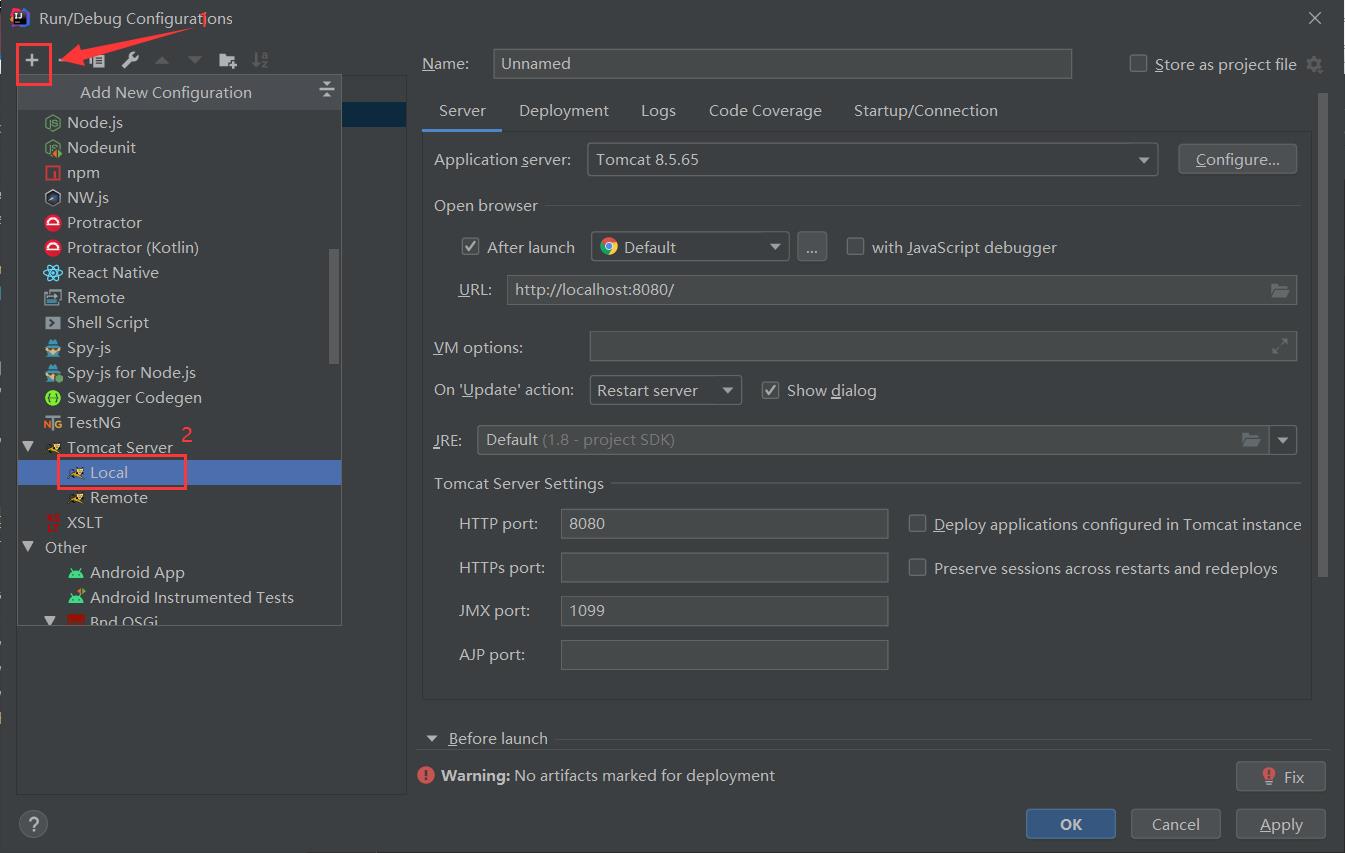Click the Android Instrumented Tests icon
The image size is (1345, 853).
[x=76, y=597]
